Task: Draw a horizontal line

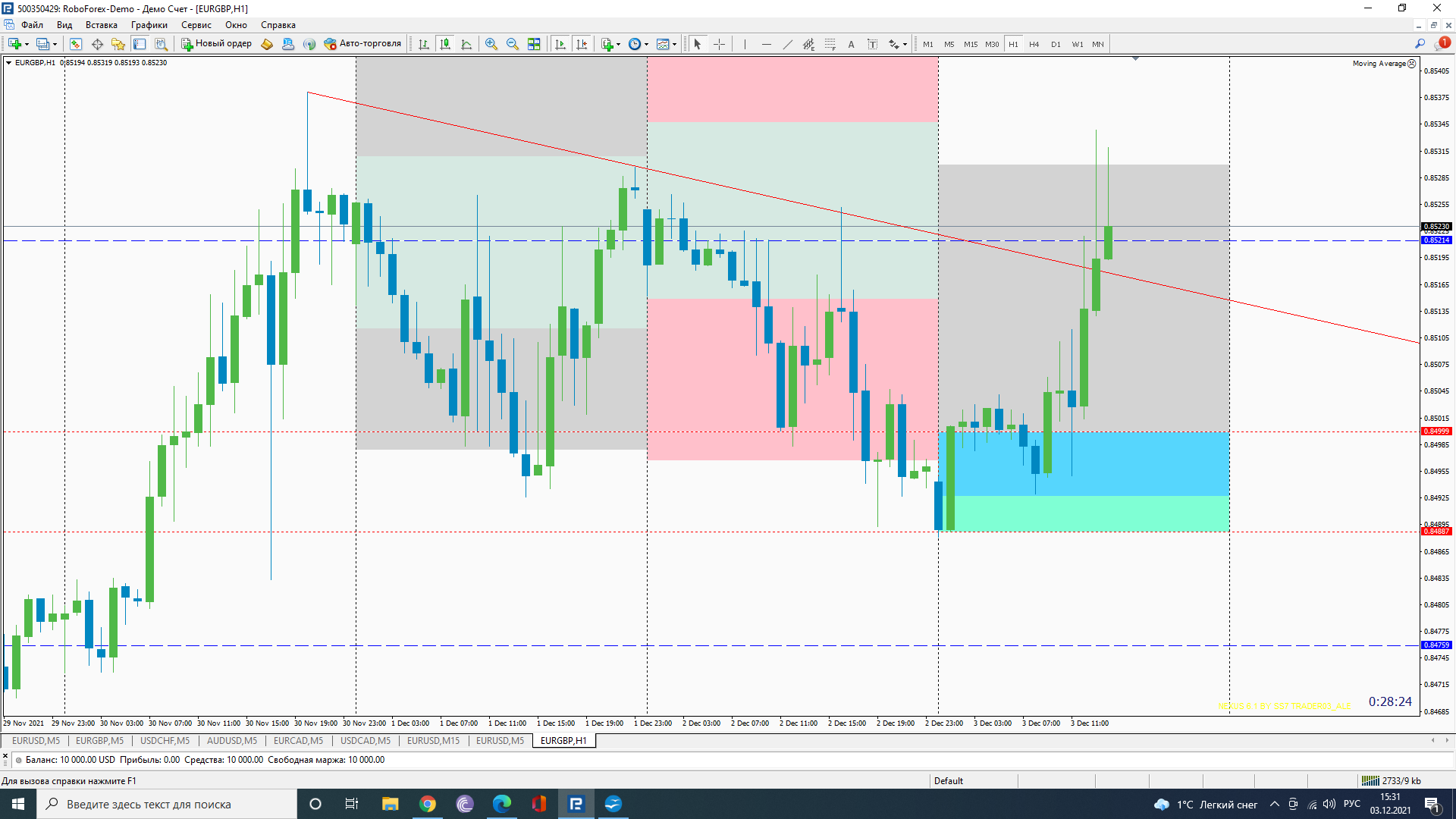Action: coord(766,44)
